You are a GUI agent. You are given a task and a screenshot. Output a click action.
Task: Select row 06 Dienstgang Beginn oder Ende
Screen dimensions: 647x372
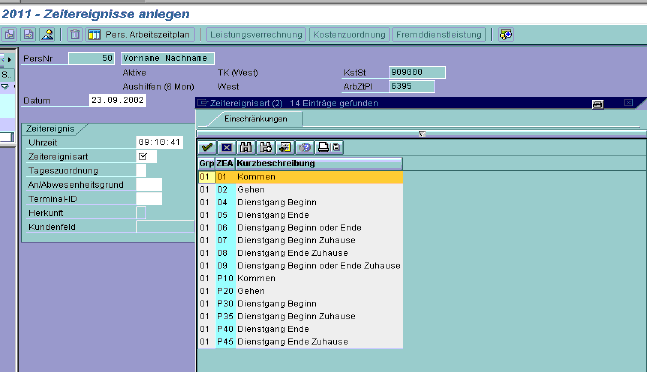point(300,228)
